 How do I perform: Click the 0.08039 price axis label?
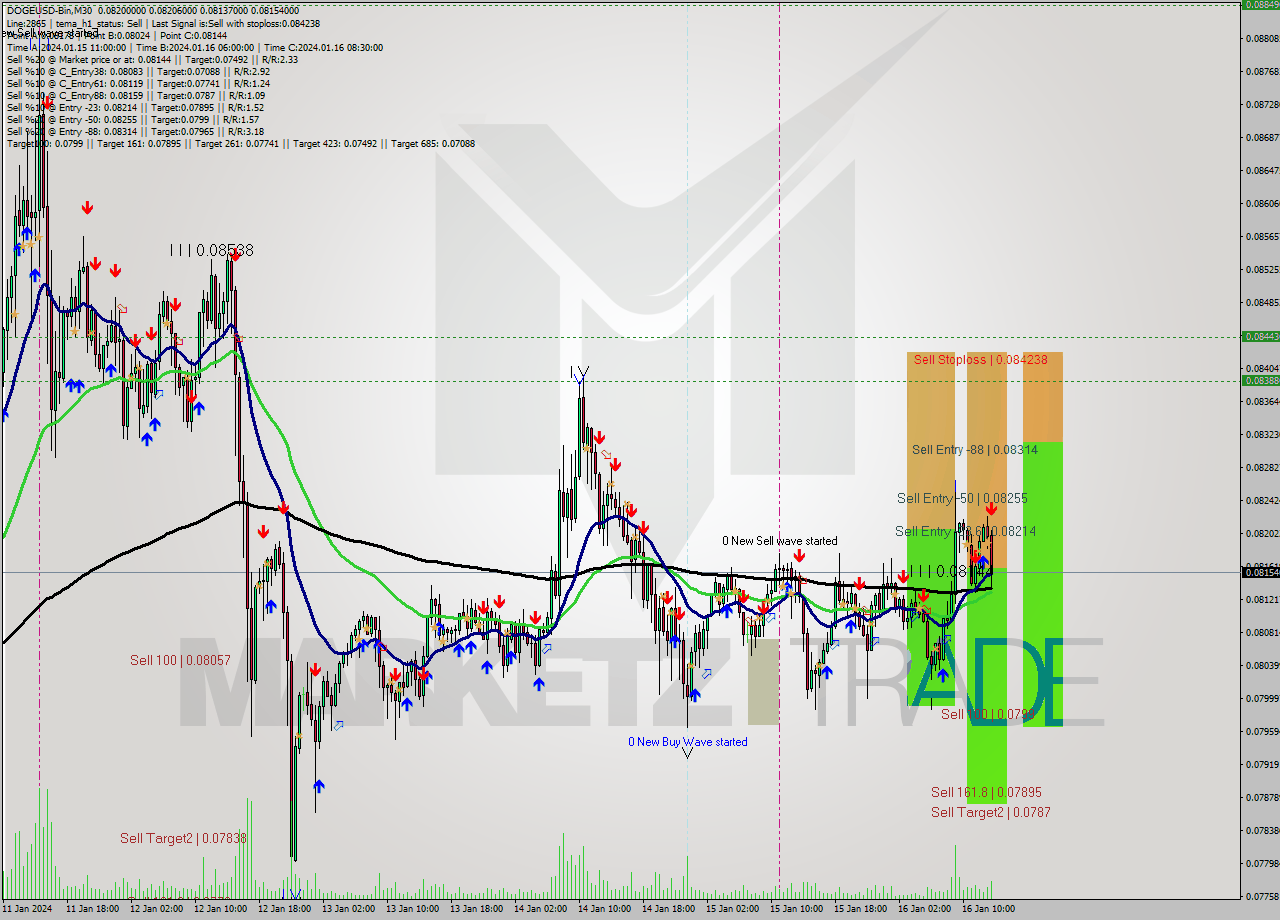pos(1262,665)
